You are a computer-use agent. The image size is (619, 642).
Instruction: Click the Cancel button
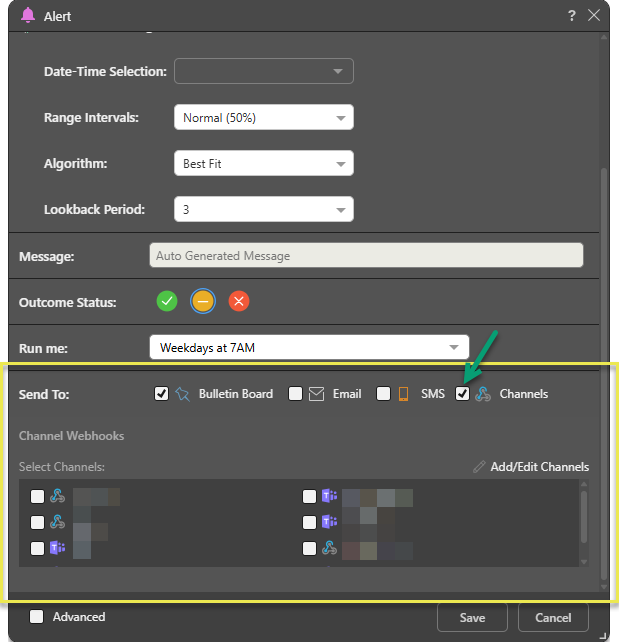(x=553, y=618)
